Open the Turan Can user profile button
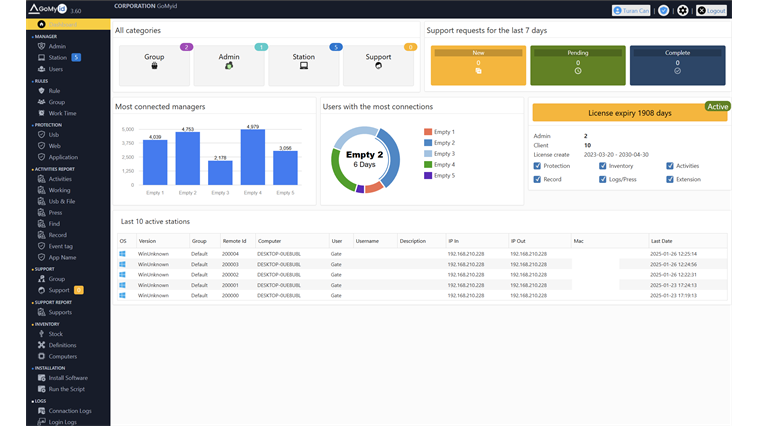758x426 pixels. coord(631,10)
